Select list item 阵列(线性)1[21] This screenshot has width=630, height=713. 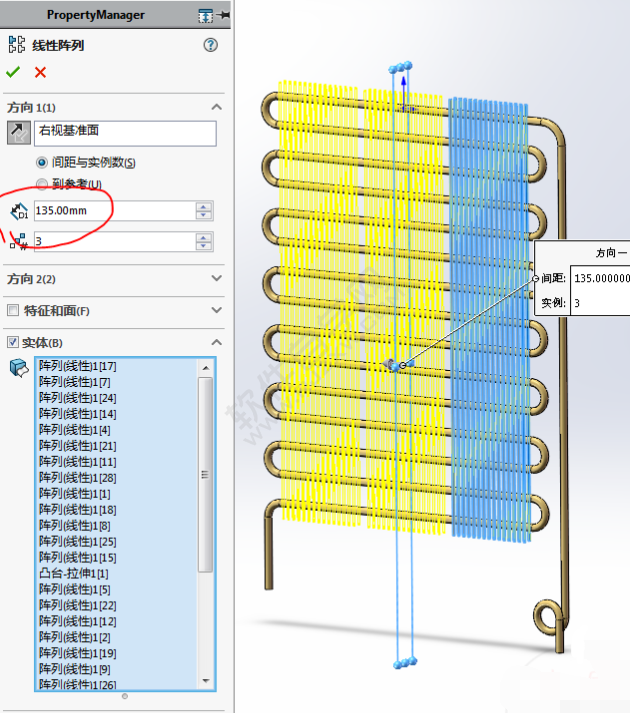coord(77,446)
